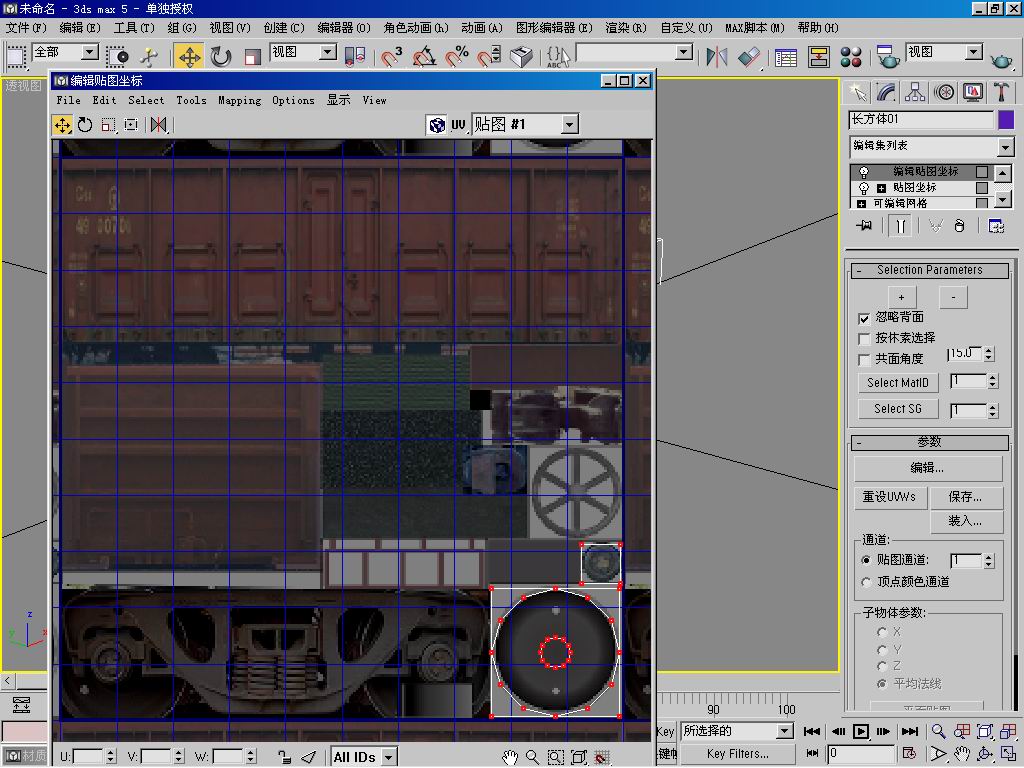Viewport: 1024px width, 768px height.
Task: Select 可编辑网格 in the modifier stack
Action: (900, 204)
